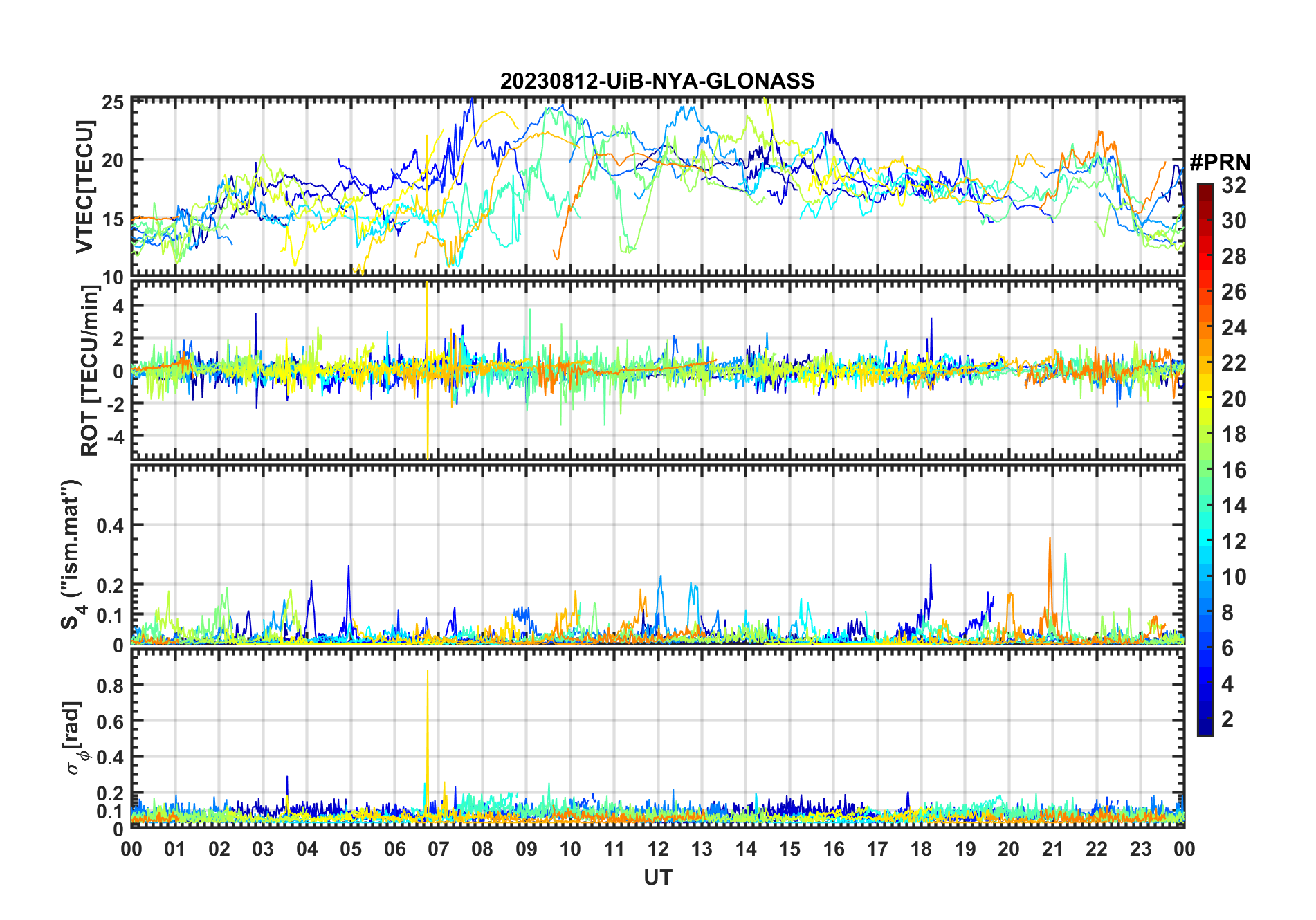Click the VTEC axis tick "25"
This screenshot has height=920, width=1316.
[x=113, y=103]
